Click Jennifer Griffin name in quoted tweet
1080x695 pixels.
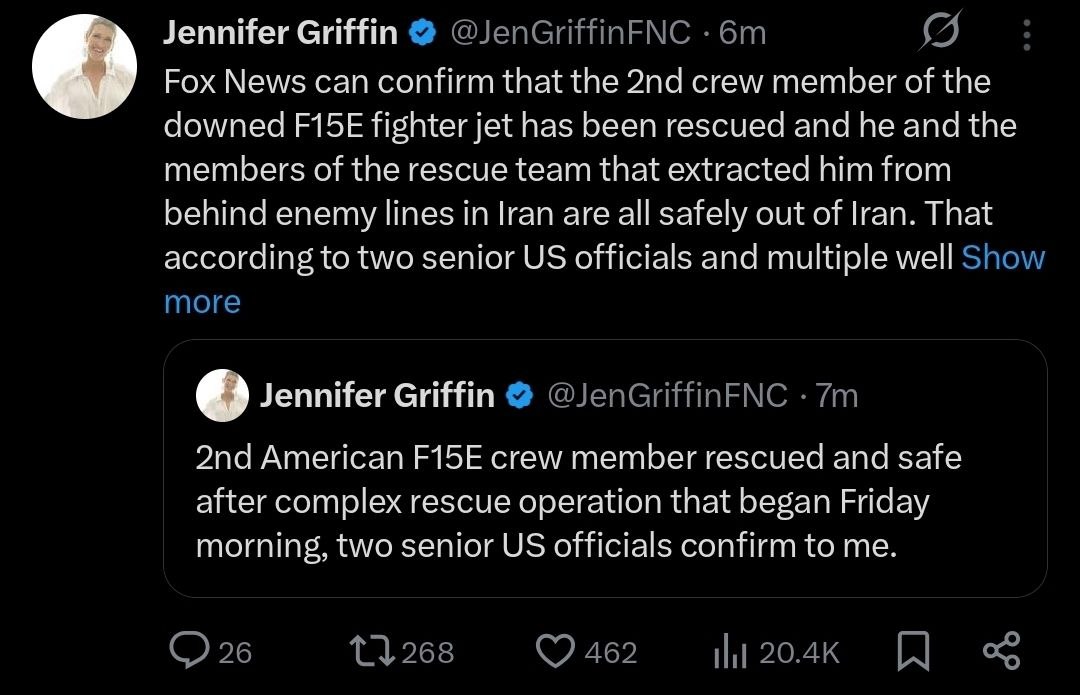(377, 395)
